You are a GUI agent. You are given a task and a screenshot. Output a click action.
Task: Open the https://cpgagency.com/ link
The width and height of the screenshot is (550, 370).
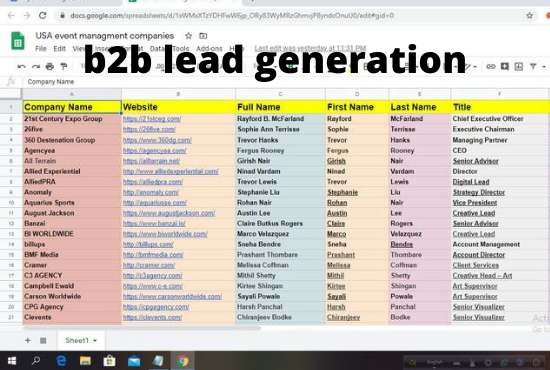pyautogui.click(x=156, y=307)
